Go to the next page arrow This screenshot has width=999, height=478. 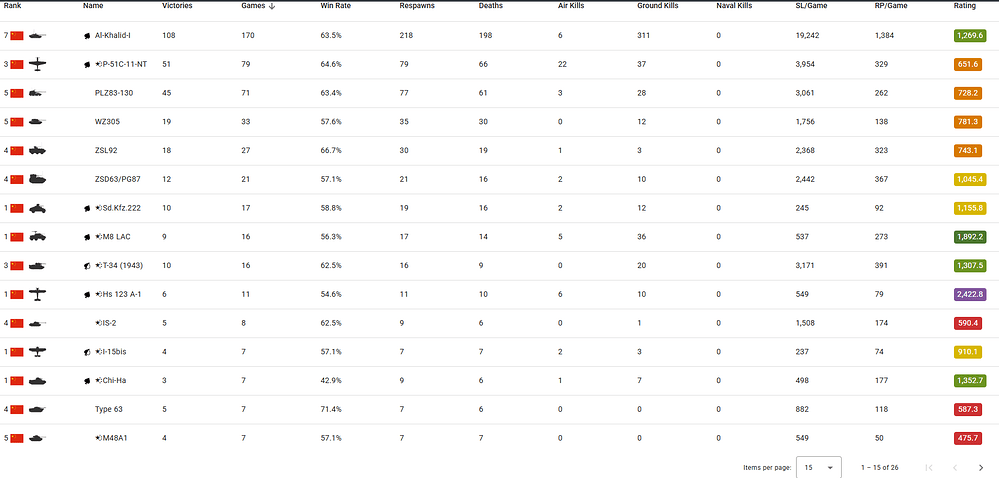981,468
